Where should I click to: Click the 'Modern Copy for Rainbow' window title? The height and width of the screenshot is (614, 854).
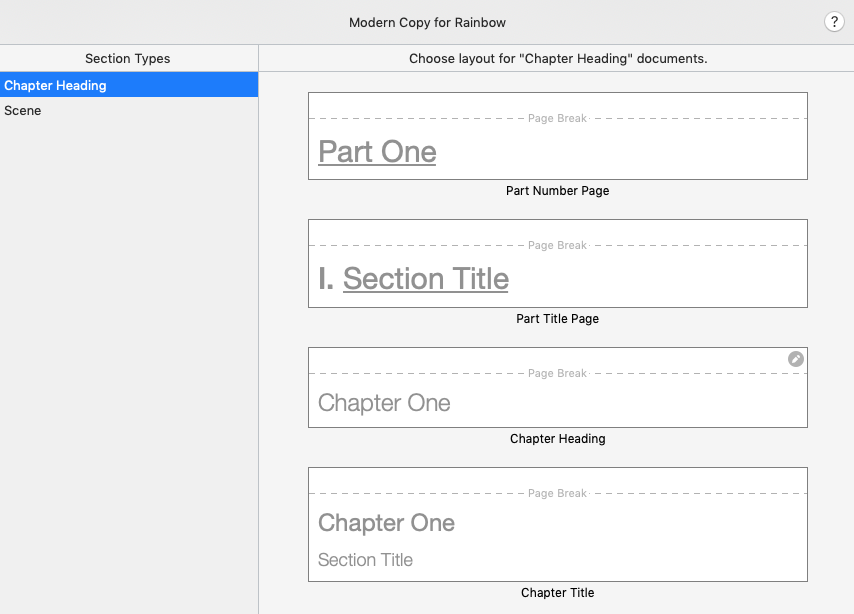click(x=428, y=22)
